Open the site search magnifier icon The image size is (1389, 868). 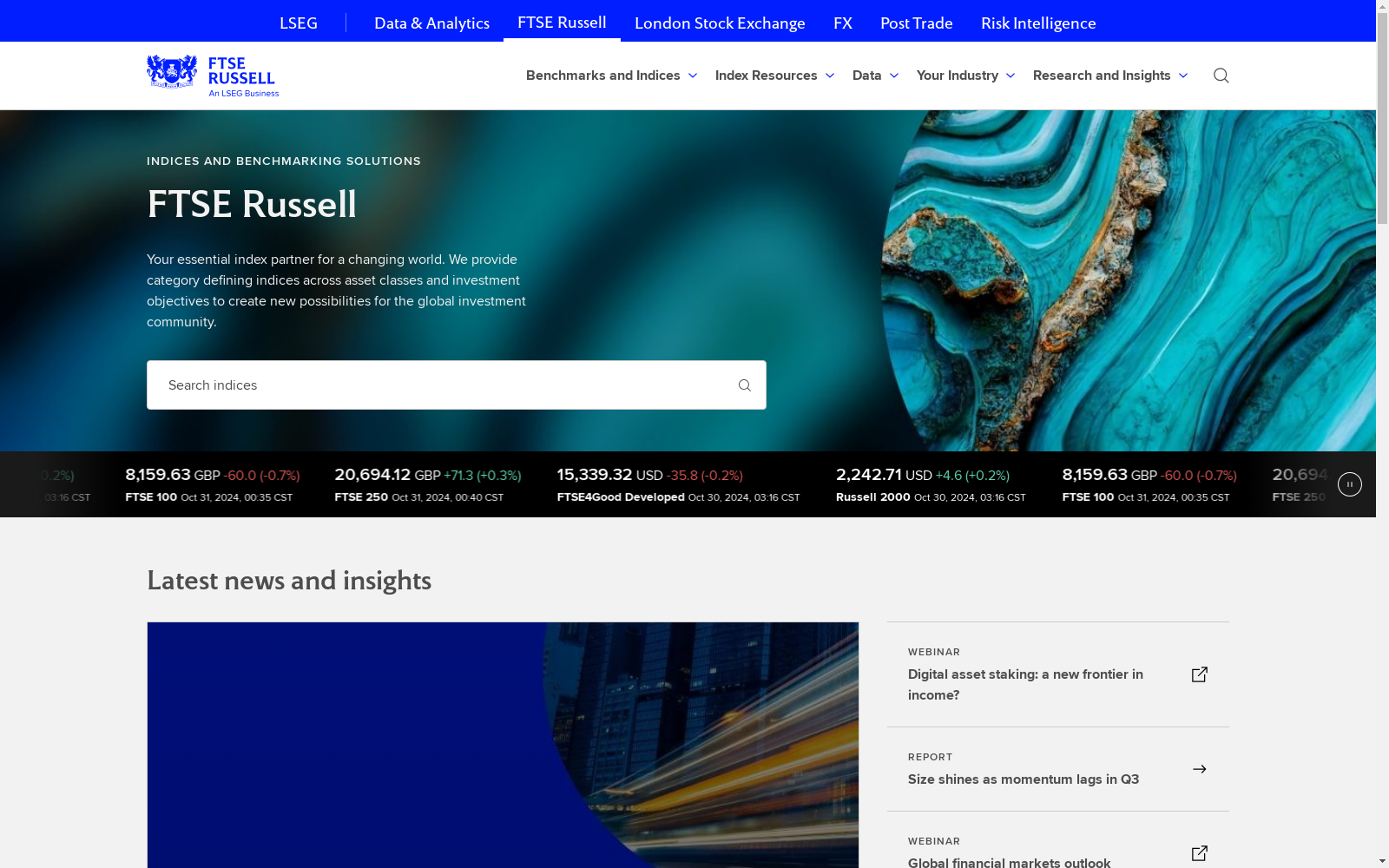(x=1221, y=76)
